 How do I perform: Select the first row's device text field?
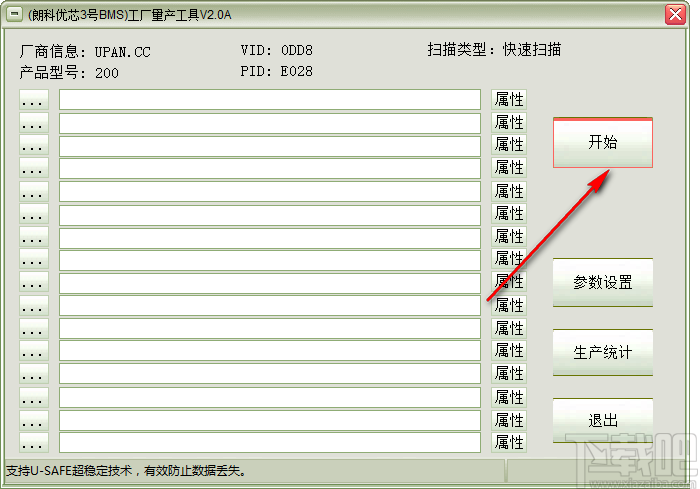tap(270, 100)
